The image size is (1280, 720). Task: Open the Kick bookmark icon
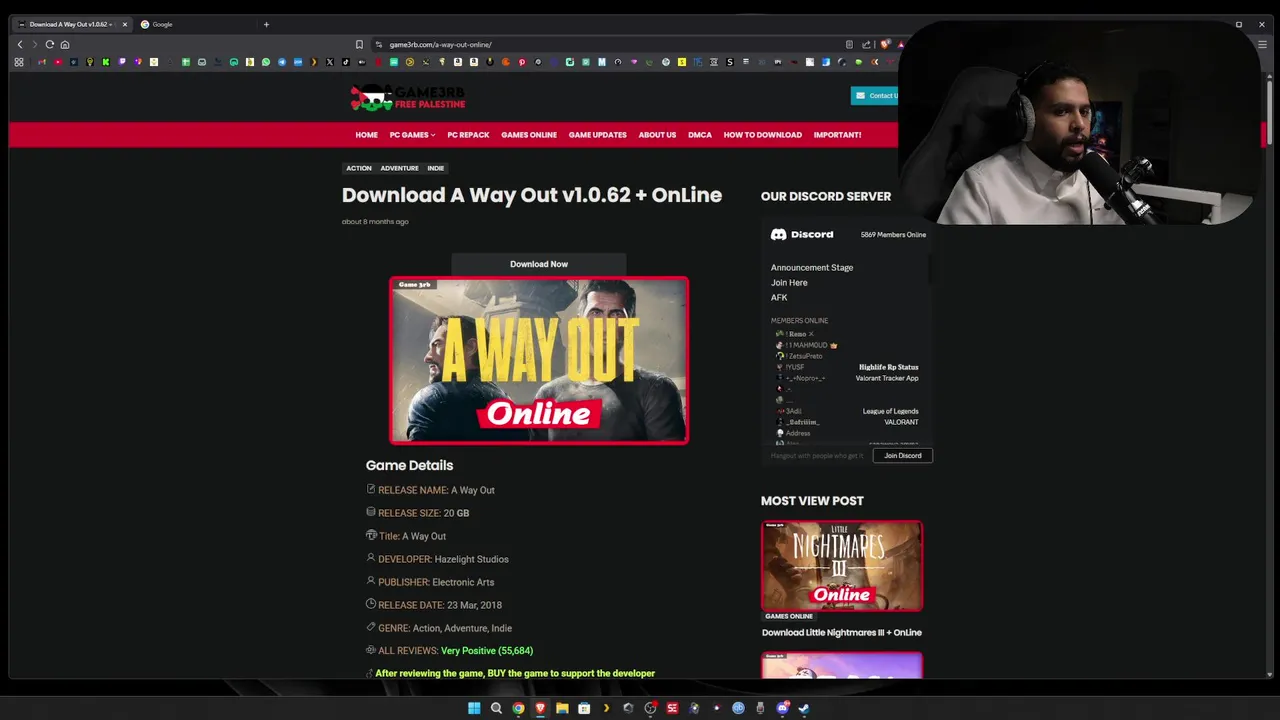tap(106, 62)
